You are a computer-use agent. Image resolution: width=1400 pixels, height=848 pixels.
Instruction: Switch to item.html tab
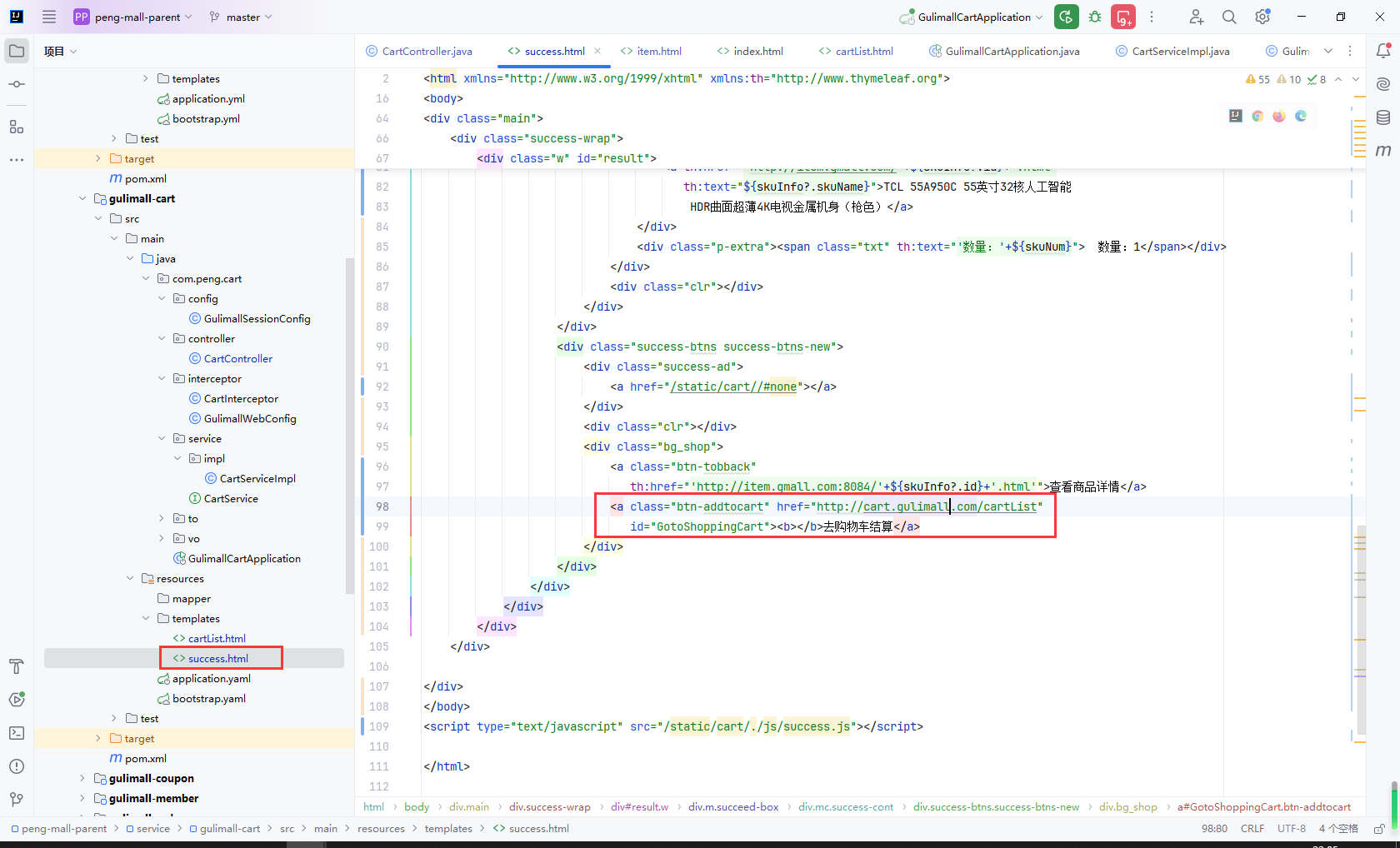pyautogui.click(x=651, y=51)
